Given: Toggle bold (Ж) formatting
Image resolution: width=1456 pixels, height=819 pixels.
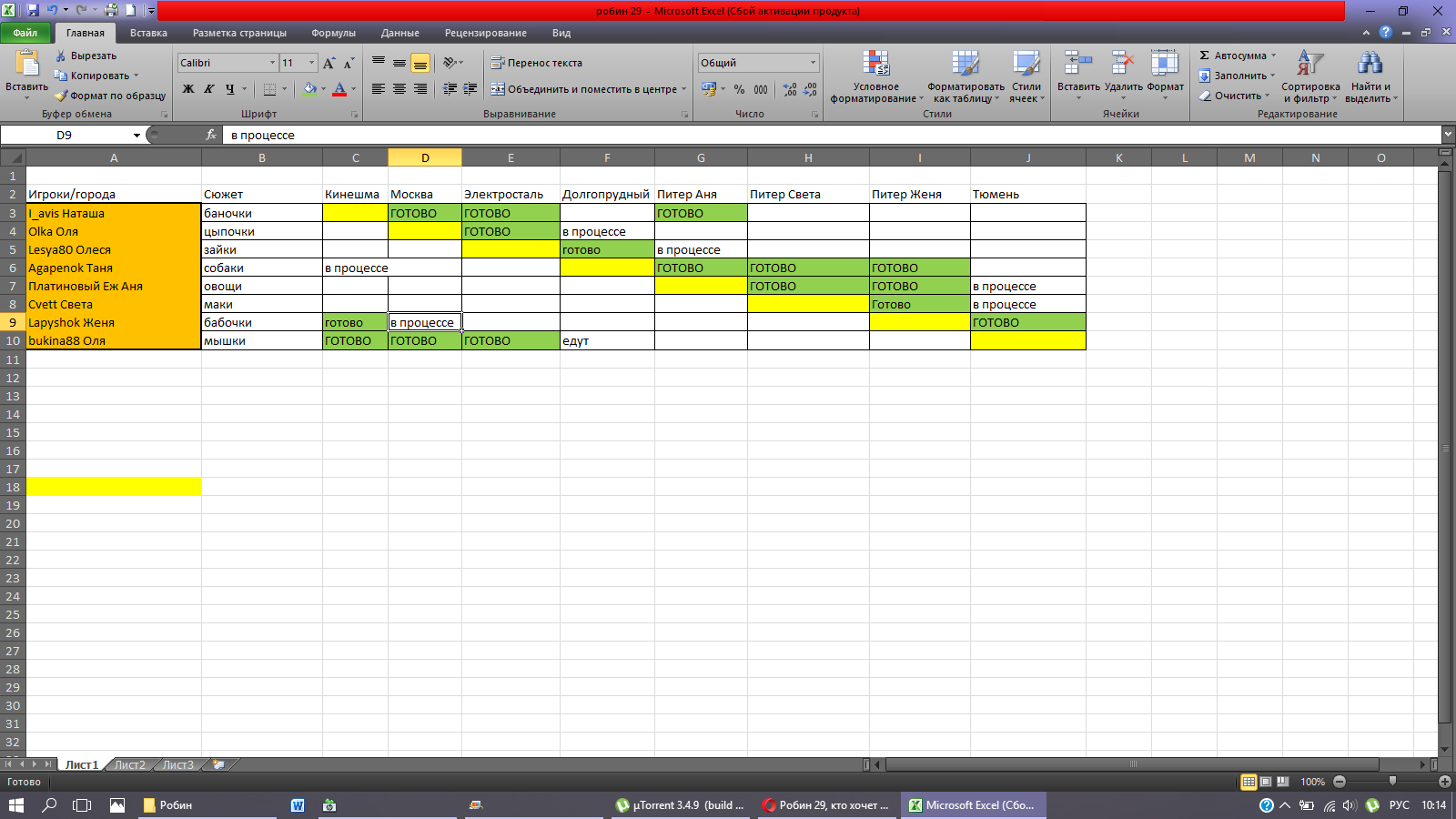Looking at the screenshot, I should click(x=188, y=89).
